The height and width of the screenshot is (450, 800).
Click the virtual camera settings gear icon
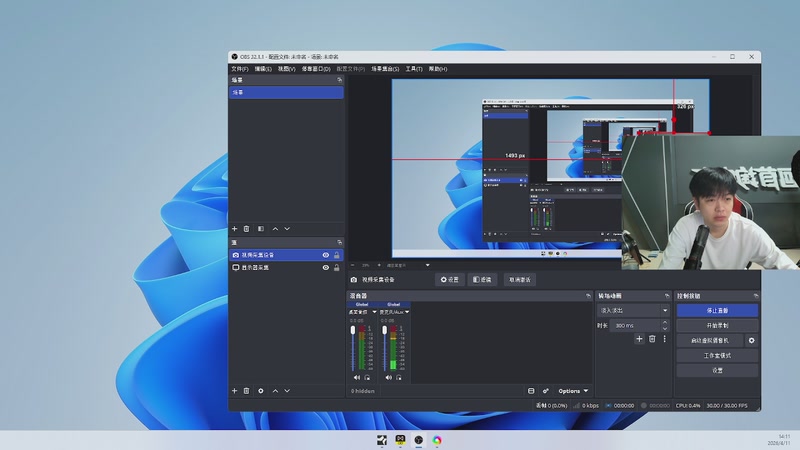click(x=752, y=341)
